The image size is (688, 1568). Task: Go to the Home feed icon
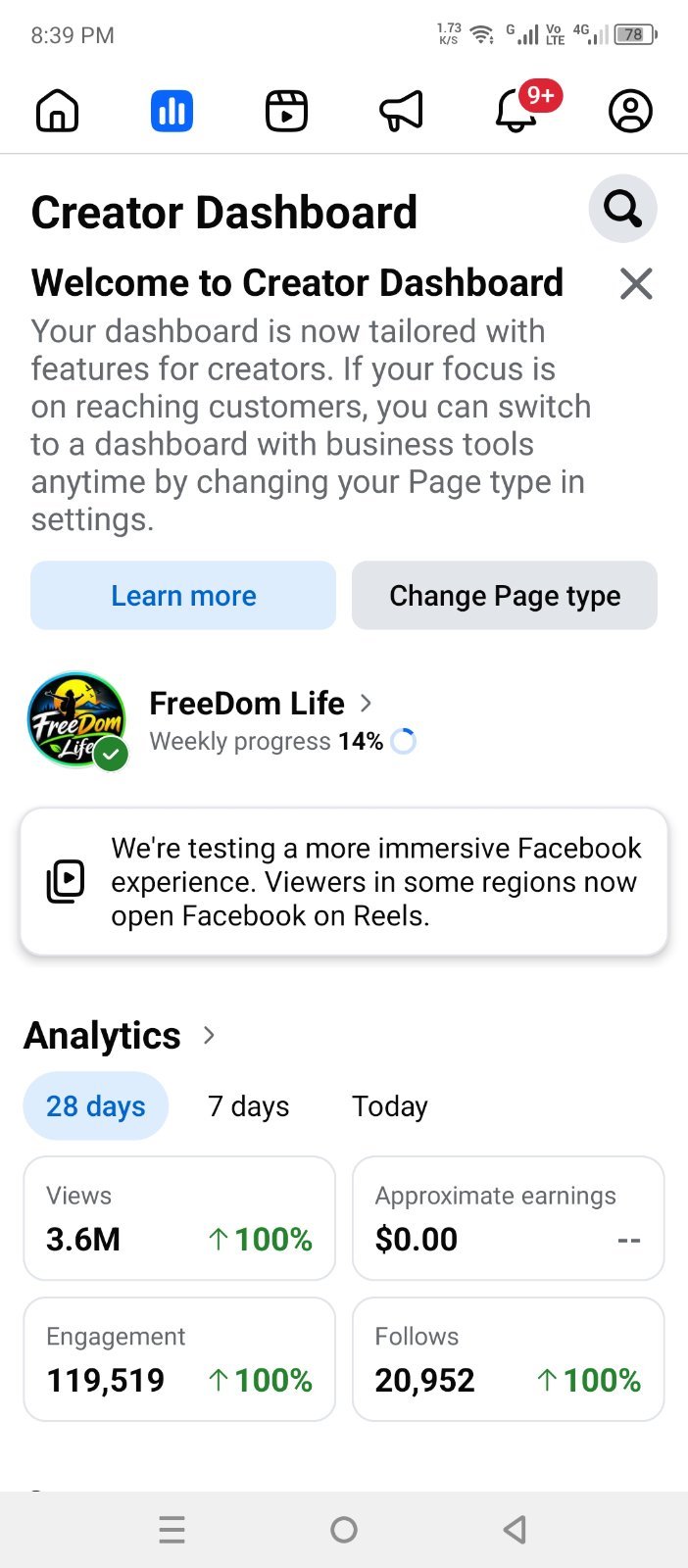[57, 111]
